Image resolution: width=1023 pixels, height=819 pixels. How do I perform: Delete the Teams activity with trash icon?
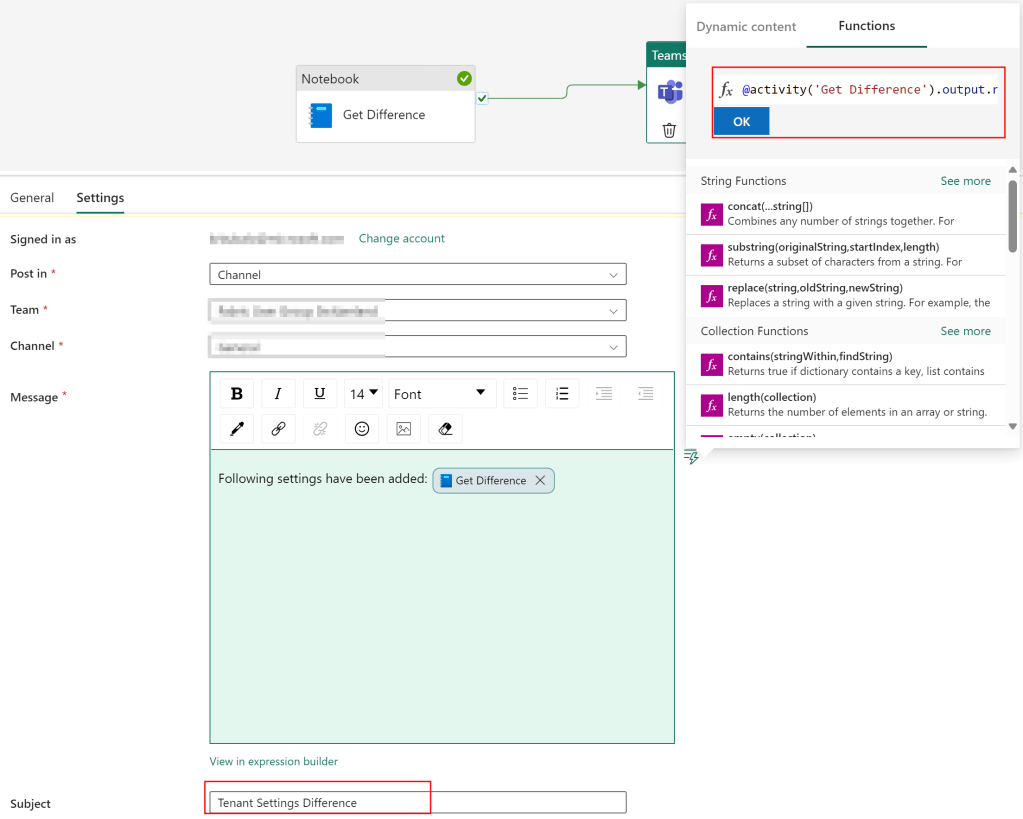(669, 130)
